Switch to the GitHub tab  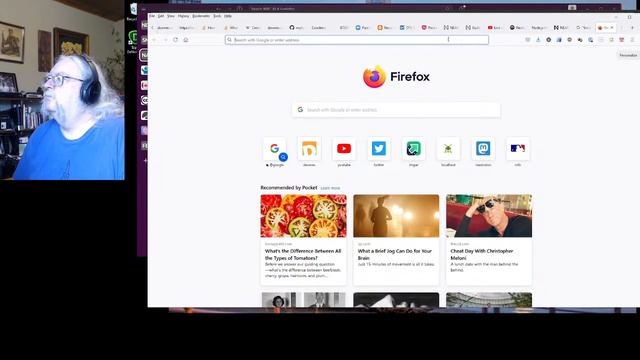click(297, 27)
